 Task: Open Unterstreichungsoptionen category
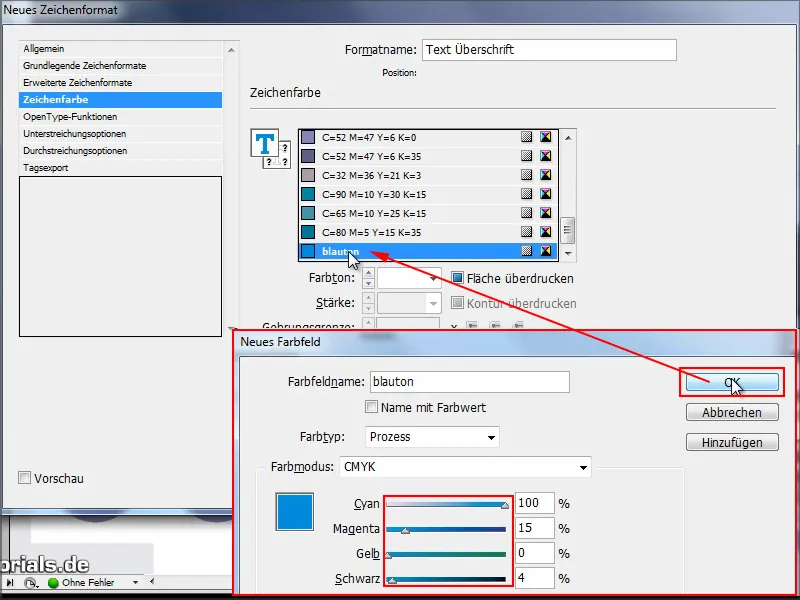pos(120,134)
